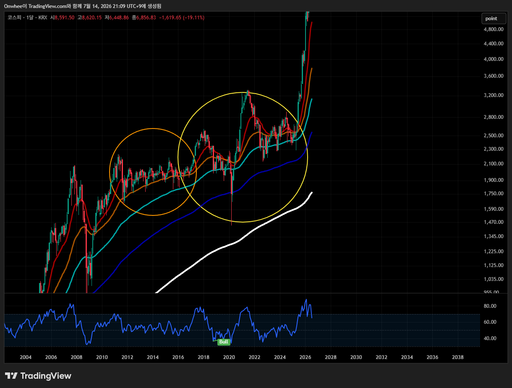Click the '1,590.00' price axis label

point(494,209)
